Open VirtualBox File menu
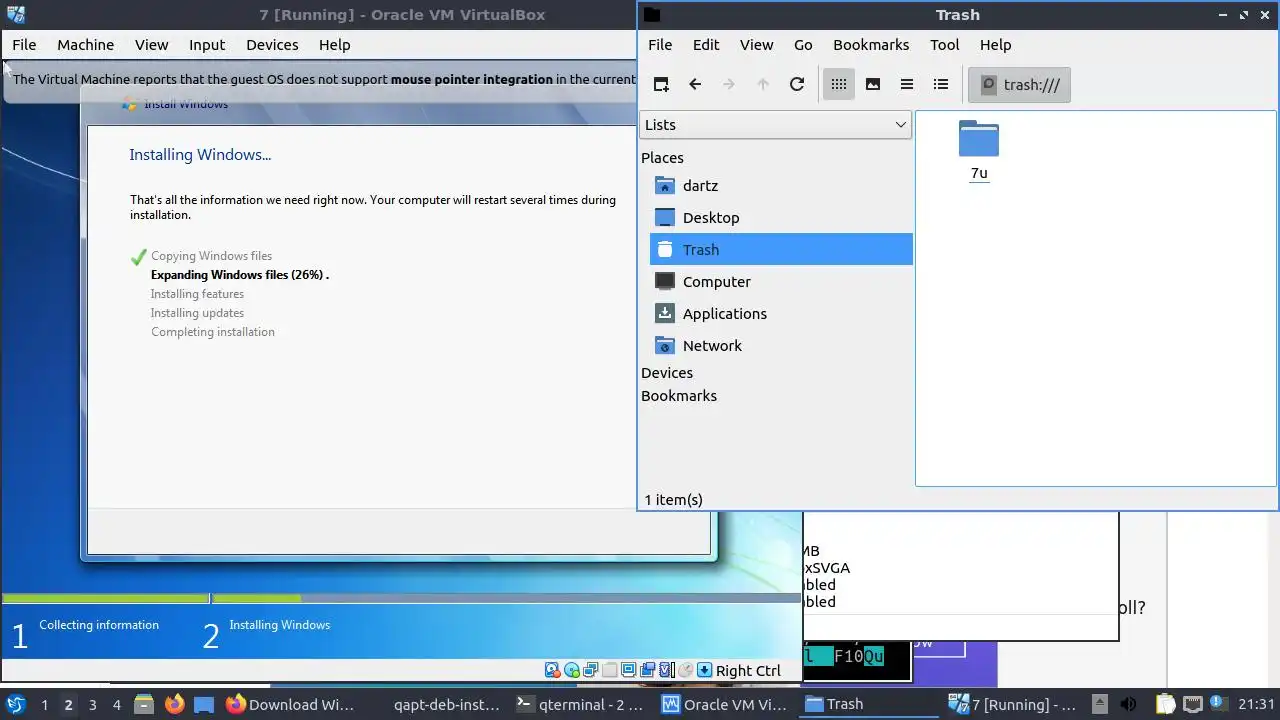Screen dimensions: 1280x720 pos(24,44)
